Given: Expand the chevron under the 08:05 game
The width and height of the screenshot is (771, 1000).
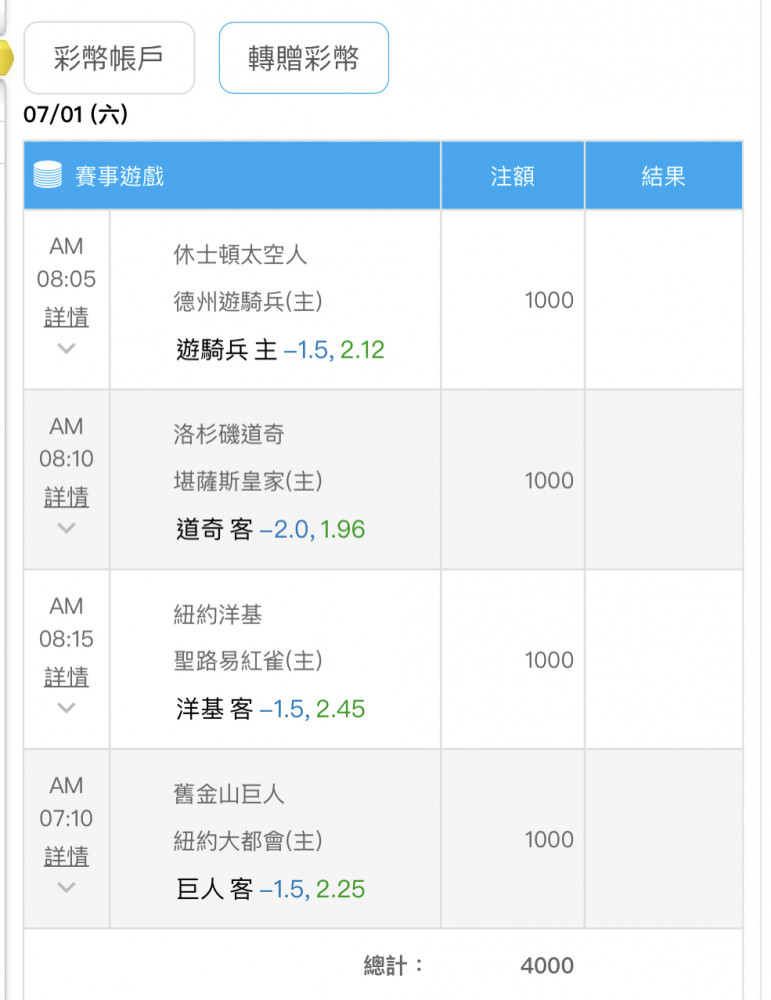Looking at the screenshot, I should (x=66, y=348).
